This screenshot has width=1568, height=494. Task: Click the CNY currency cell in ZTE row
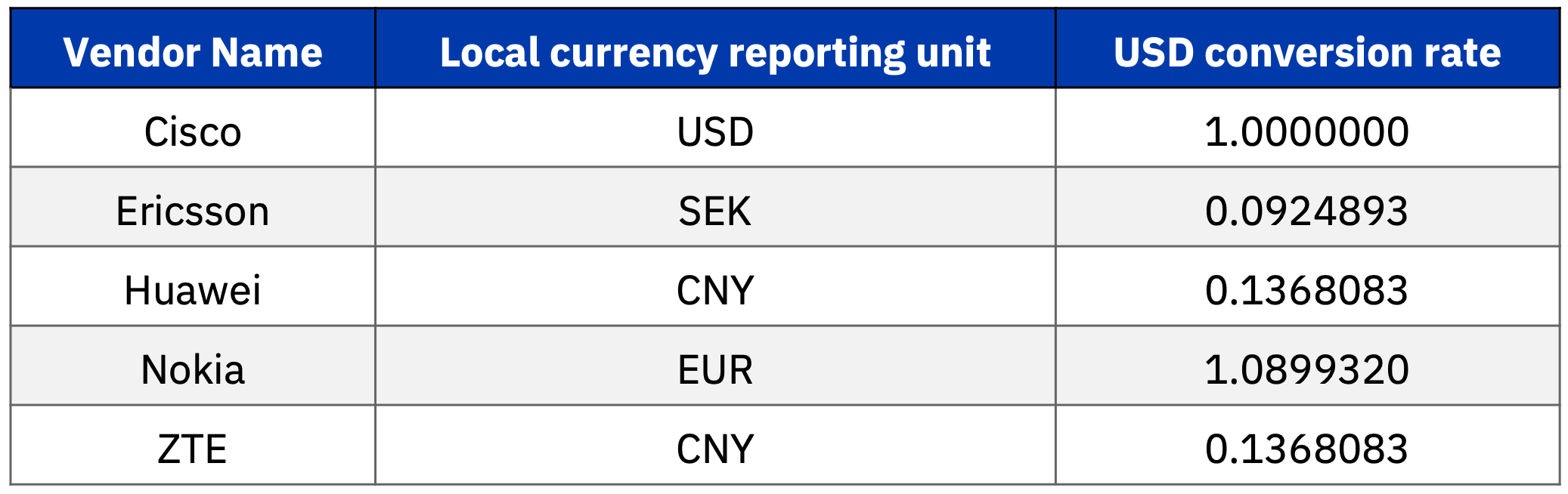tap(715, 445)
